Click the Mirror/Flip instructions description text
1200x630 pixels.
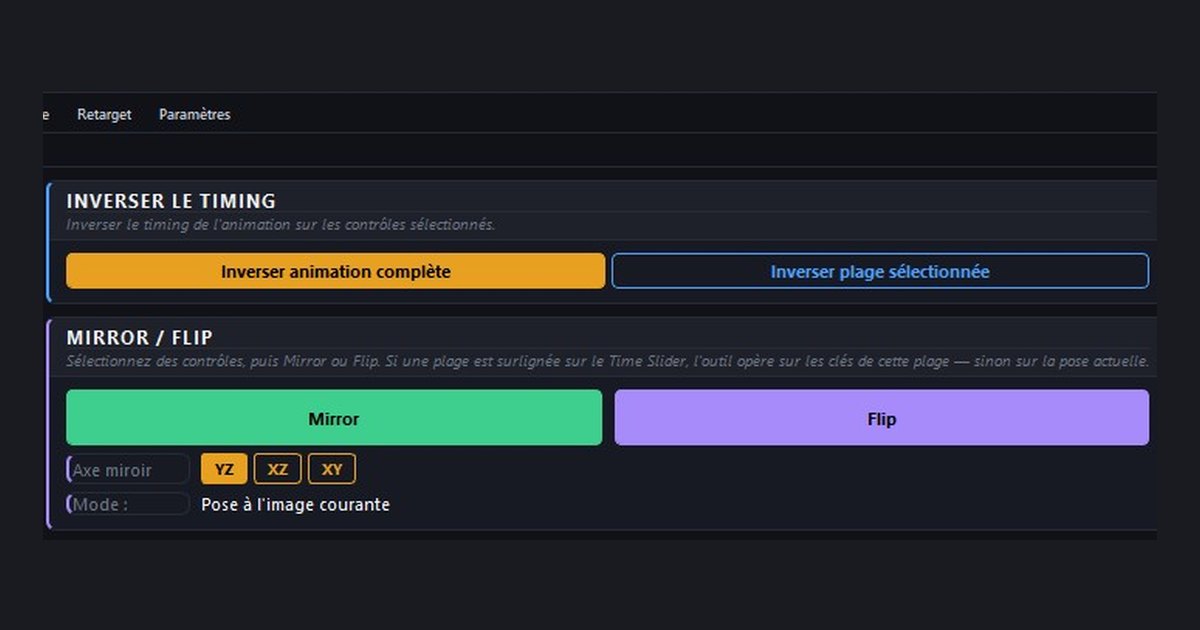(608, 361)
